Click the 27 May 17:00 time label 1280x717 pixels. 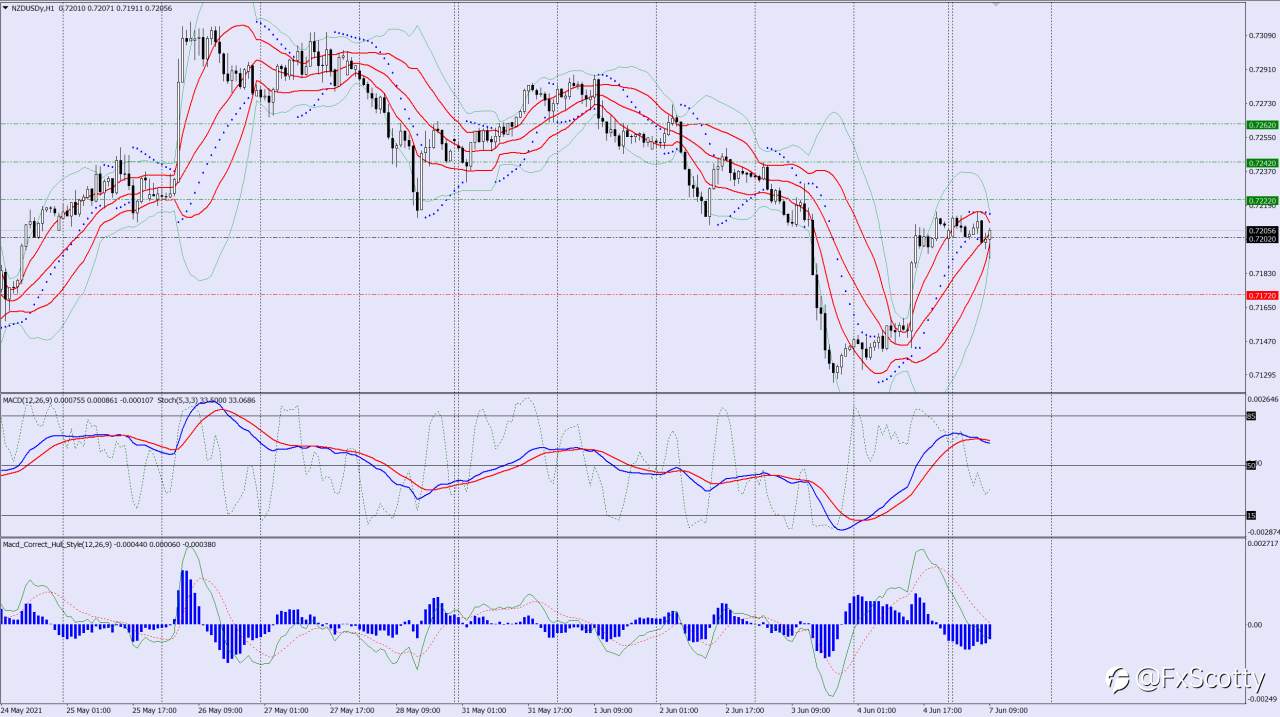pos(352,711)
